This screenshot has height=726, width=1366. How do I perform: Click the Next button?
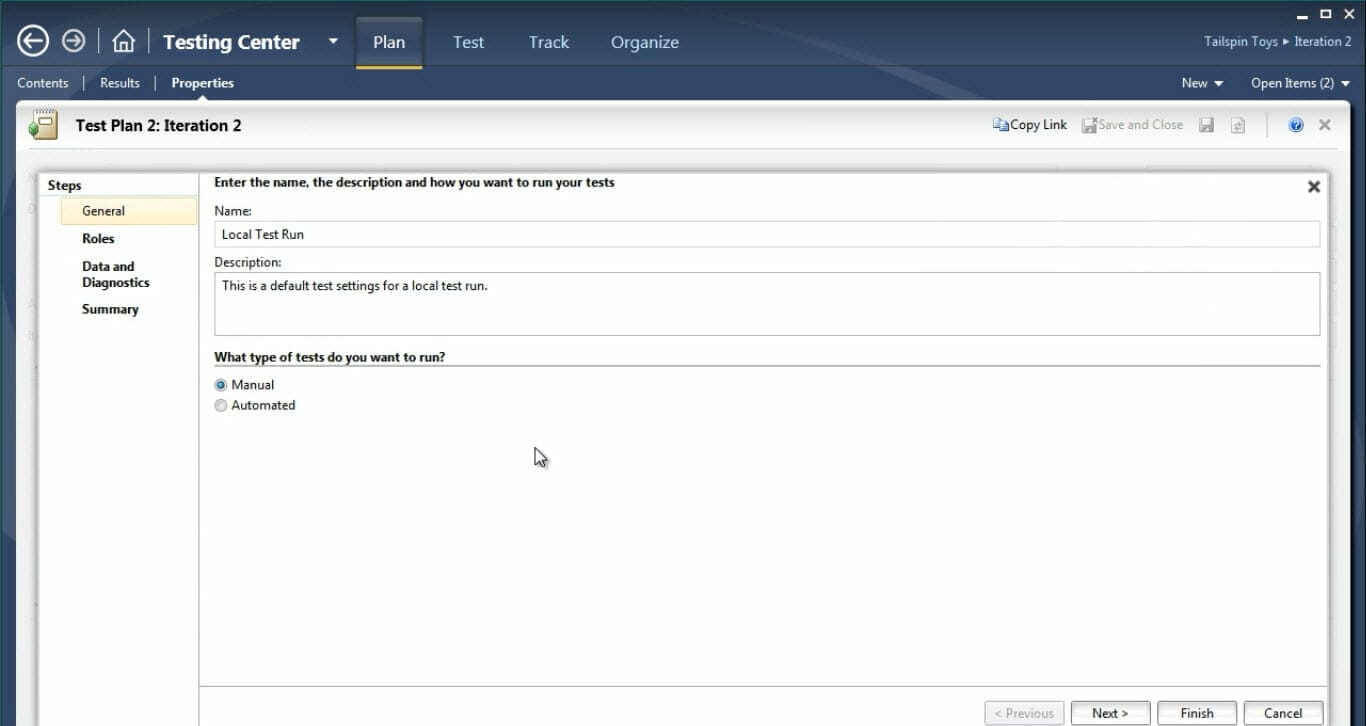coord(1110,713)
